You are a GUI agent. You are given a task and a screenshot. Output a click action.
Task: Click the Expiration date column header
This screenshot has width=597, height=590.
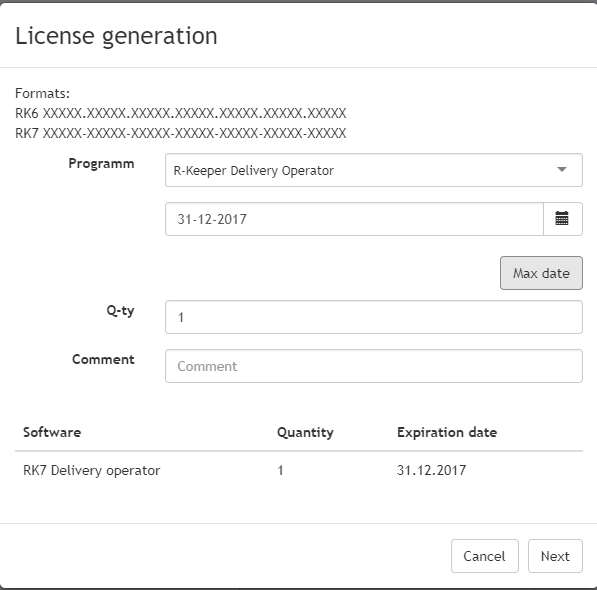447,432
